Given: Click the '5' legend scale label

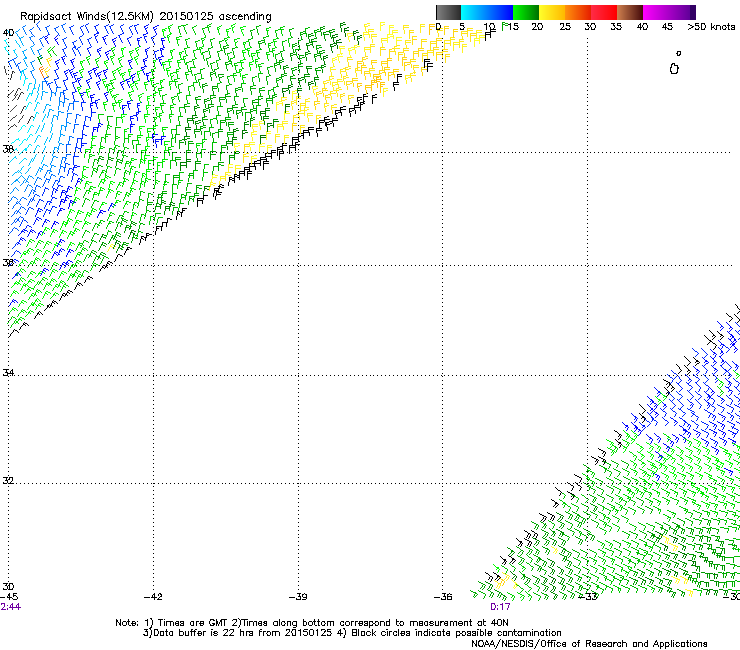Looking at the screenshot, I should [462, 27].
